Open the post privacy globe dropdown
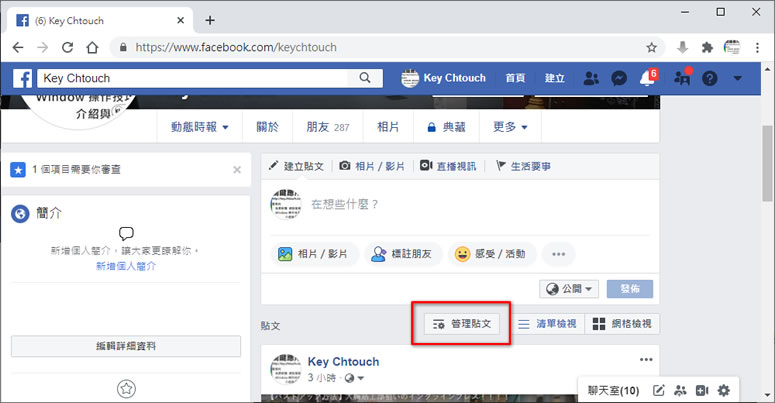The width and height of the screenshot is (775, 403). pos(354,378)
